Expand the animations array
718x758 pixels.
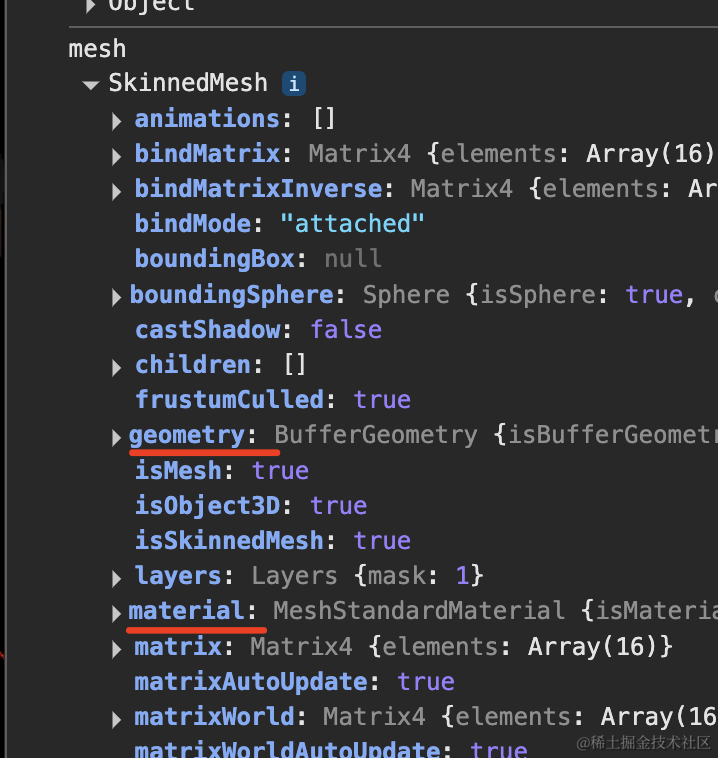tap(116, 121)
